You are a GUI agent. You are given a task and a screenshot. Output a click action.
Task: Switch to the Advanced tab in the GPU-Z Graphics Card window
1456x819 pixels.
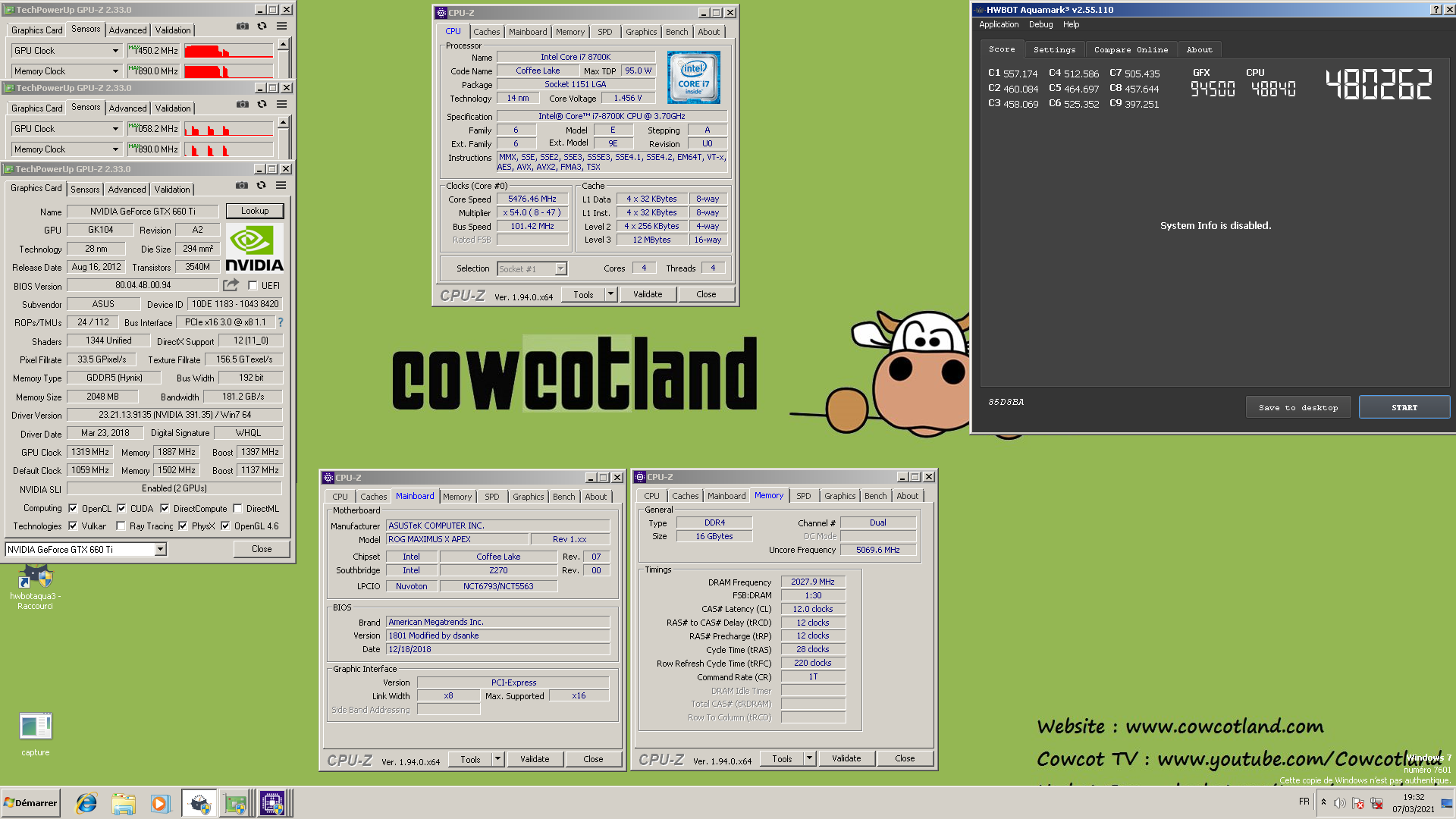pos(127,190)
